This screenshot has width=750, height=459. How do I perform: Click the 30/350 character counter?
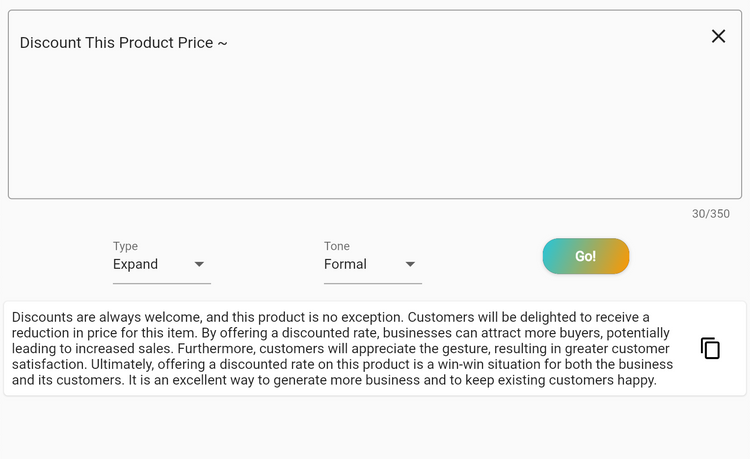tap(711, 214)
